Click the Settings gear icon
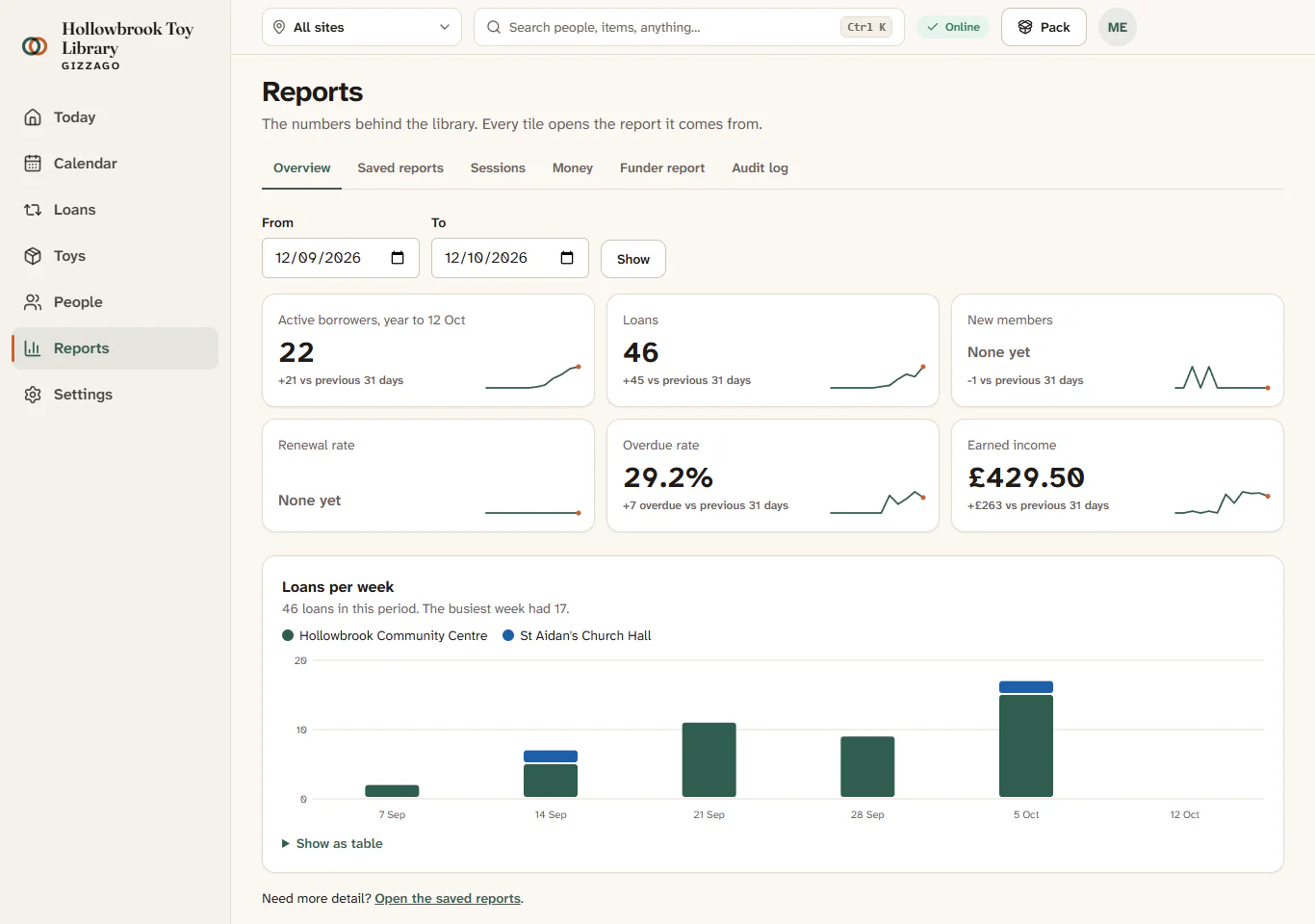The image size is (1315, 924). (33, 395)
